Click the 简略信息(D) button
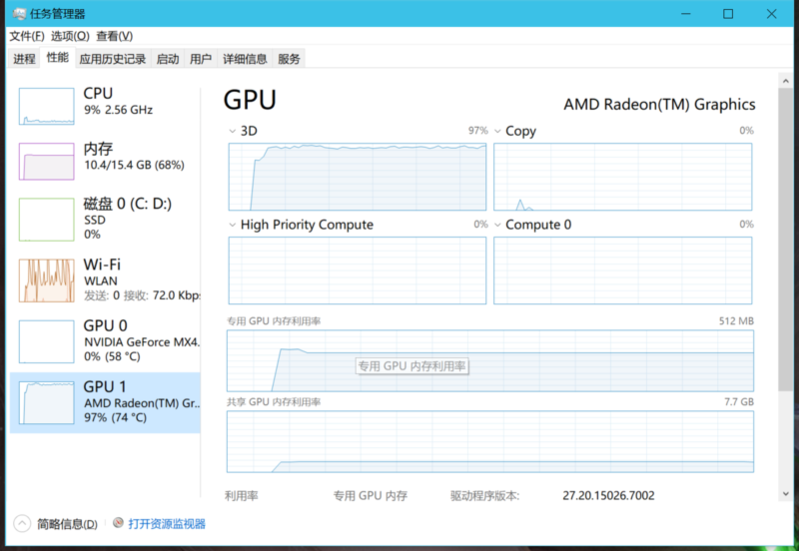 click(x=67, y=524)
